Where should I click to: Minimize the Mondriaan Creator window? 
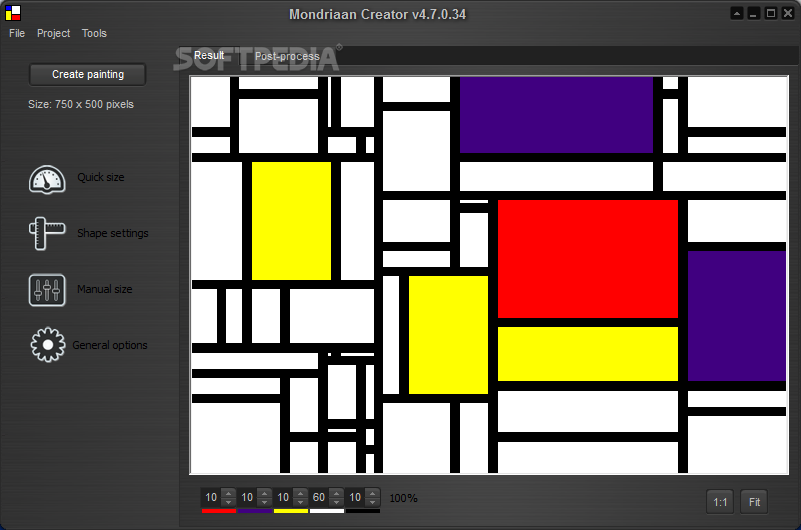pos(753,14)
